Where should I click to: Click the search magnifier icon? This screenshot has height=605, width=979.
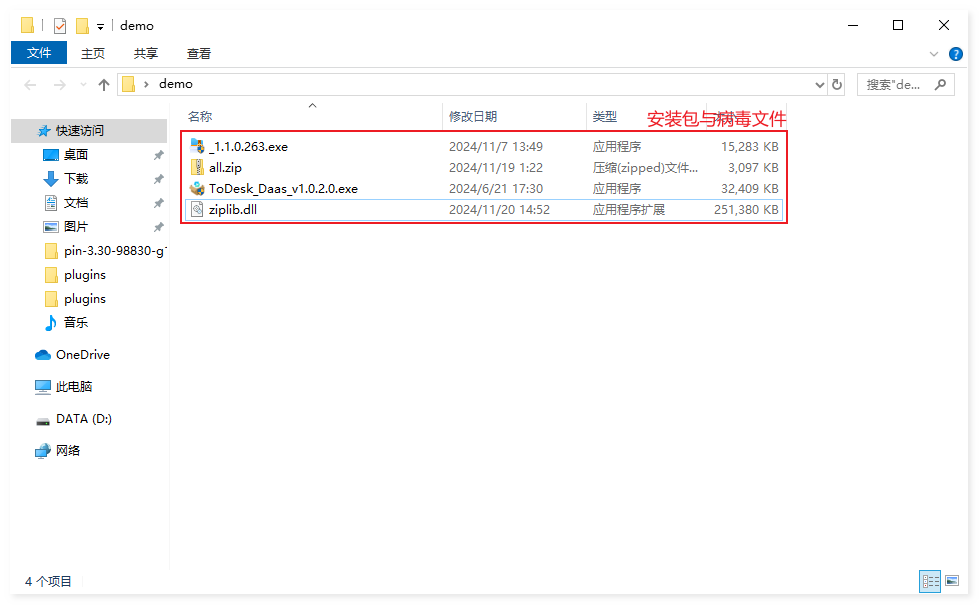pos(940,85)
